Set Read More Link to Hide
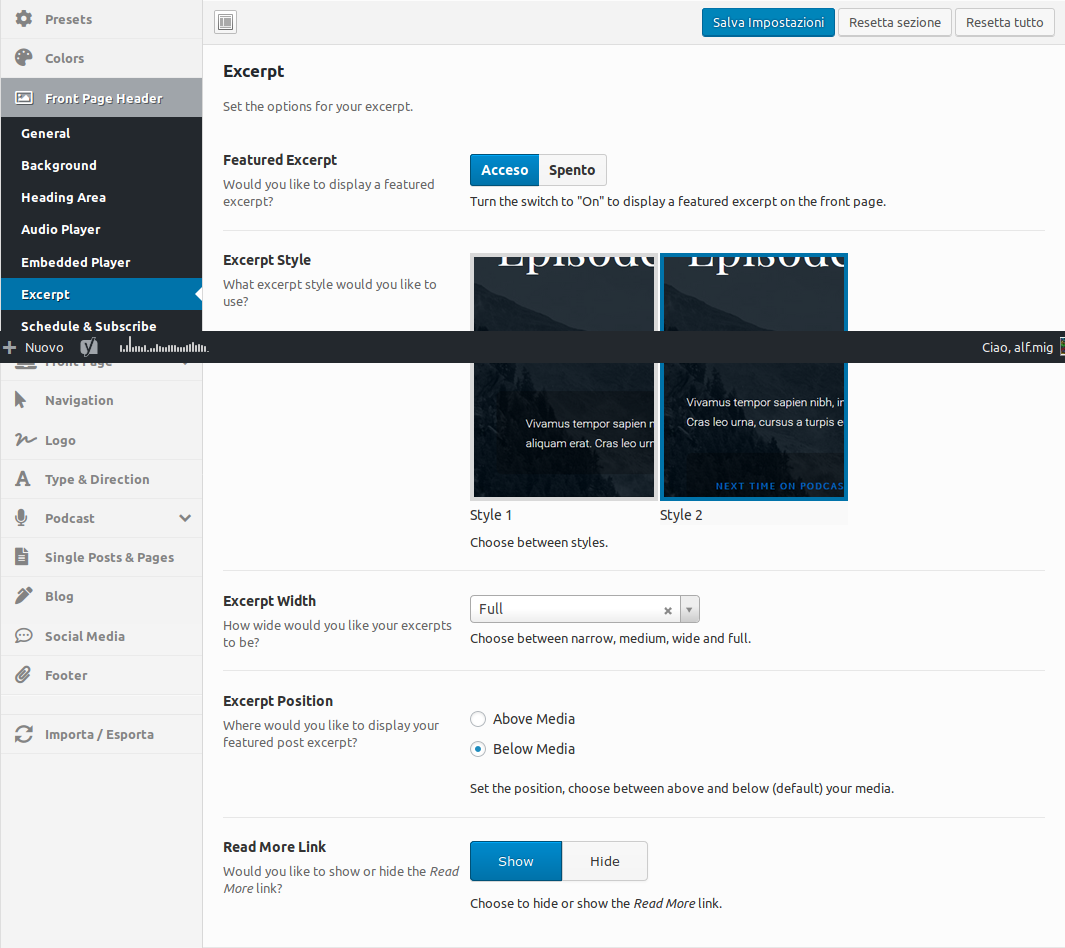The height and width of the screenshot is (948, 1065). click(x=604, y=861)
